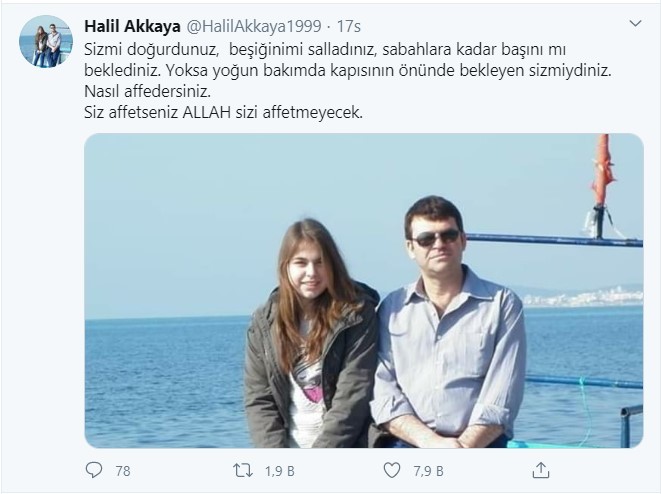Expand the tweet options chevron menu
The image size is (661, 494).
click(635, 24)
